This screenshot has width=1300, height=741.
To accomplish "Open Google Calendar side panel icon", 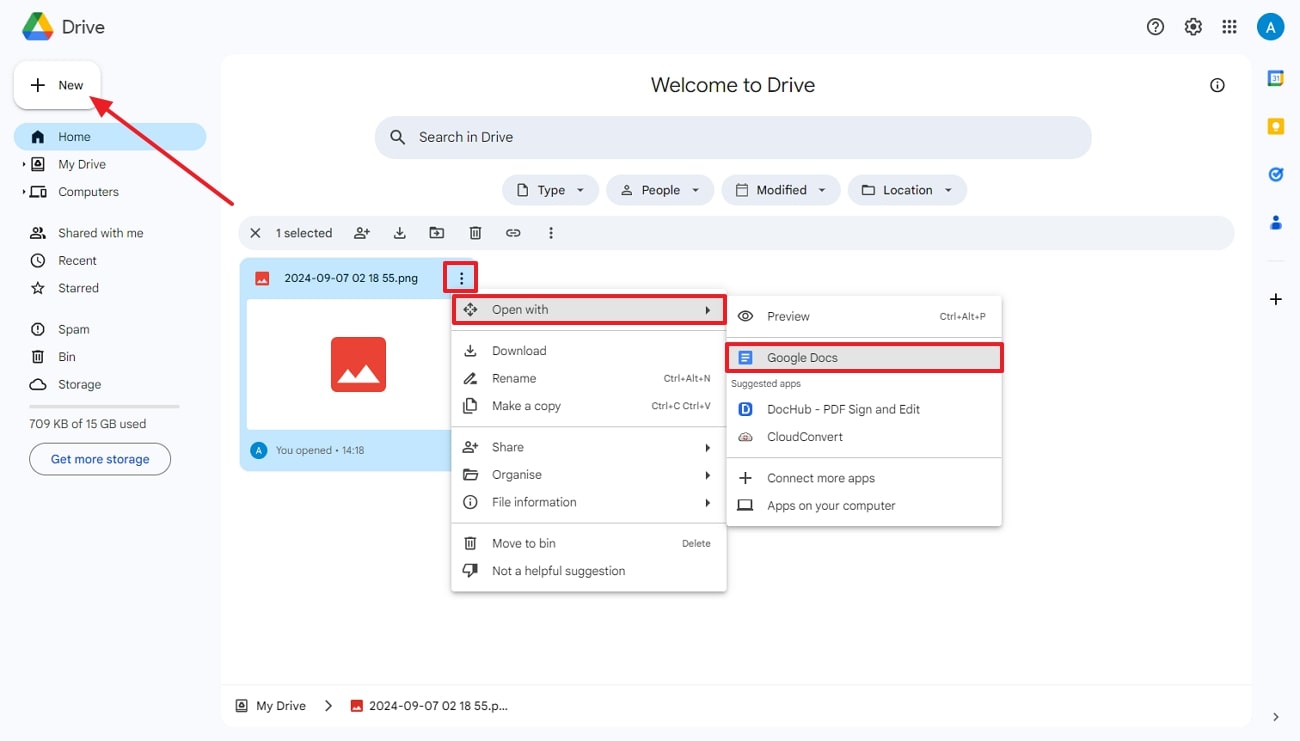I will pyautogui.click(x=1276, y=78).
